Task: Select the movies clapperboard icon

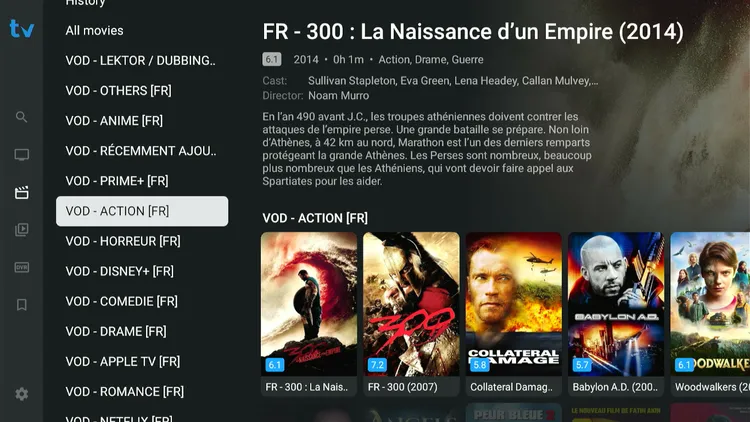Action: point(22,192)
